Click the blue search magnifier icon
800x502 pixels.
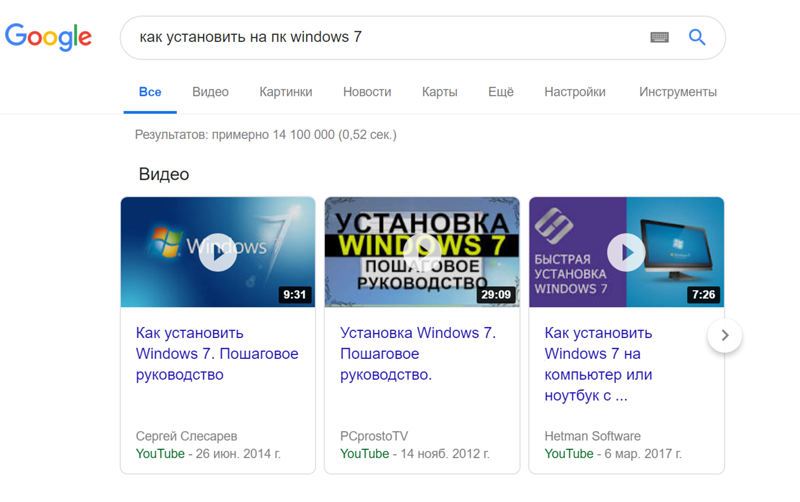[x=697, y=37]
